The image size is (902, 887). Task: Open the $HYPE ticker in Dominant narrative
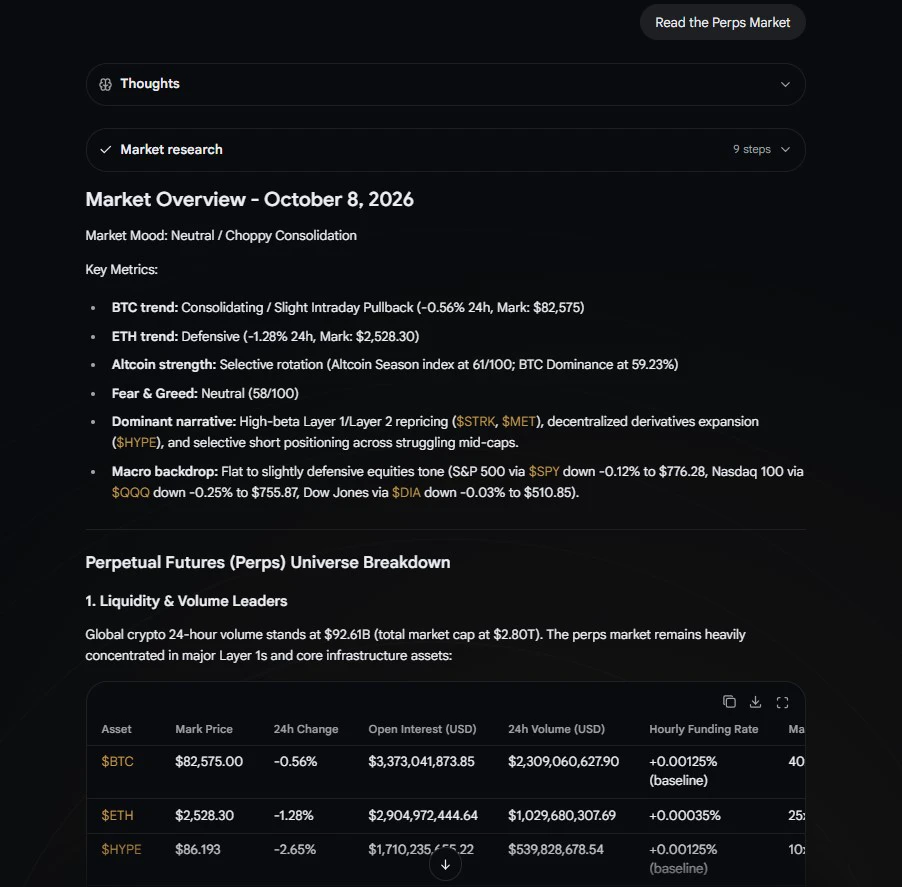136,442
